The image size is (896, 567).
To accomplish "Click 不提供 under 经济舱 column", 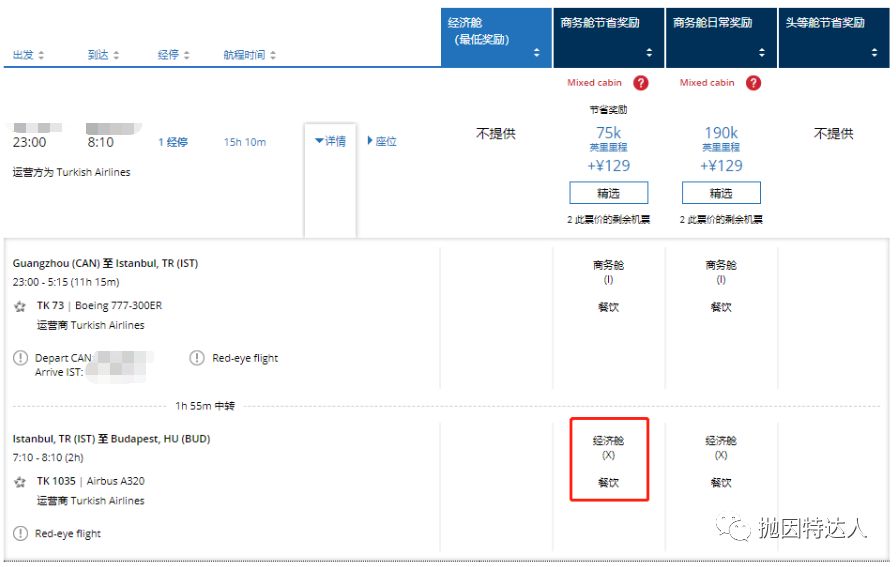I will coord(496,134).
